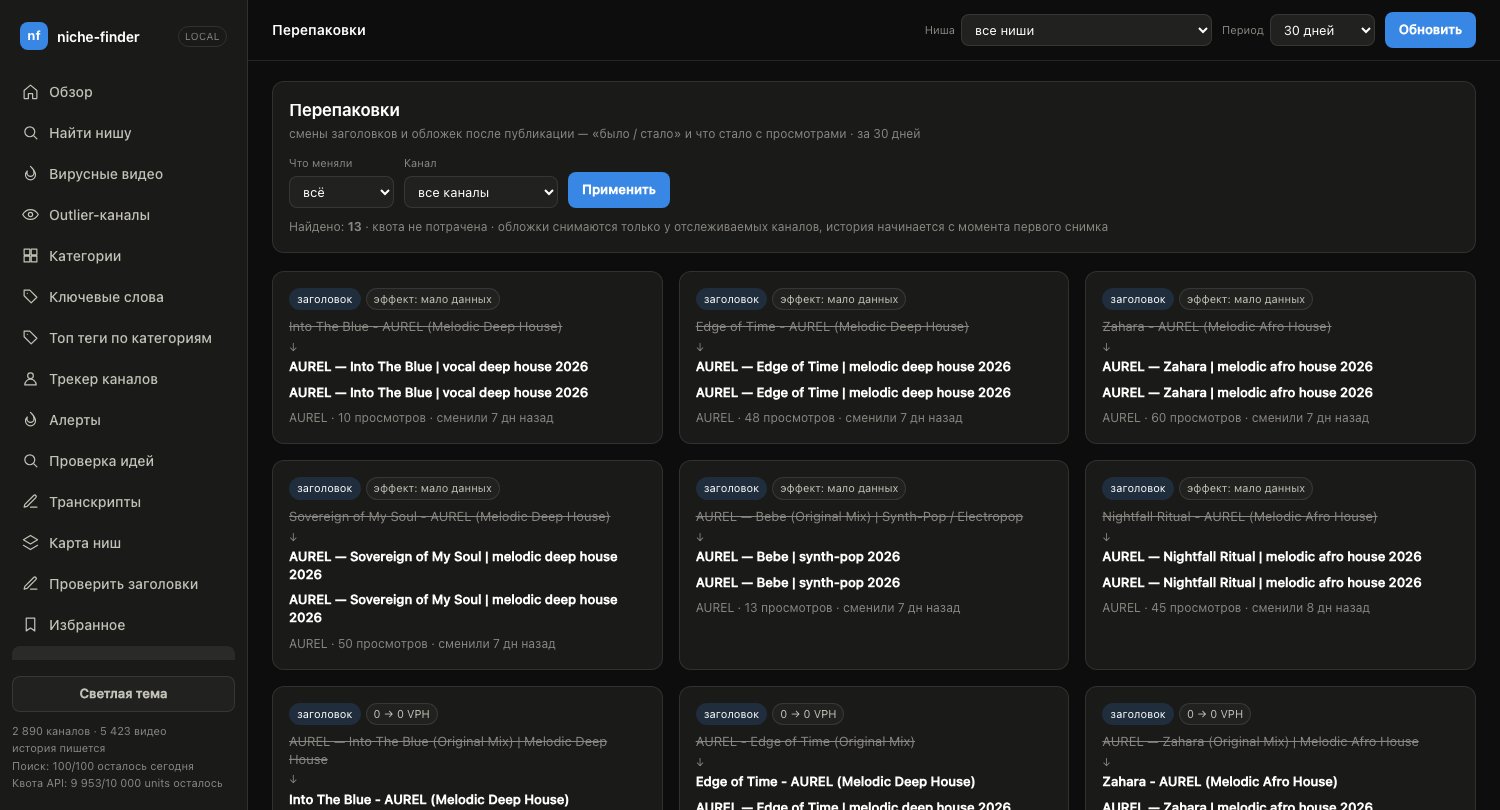Screen dimensions: 1500x810
Task: Click the eye icon beside Outlier-каналы
Action: pyautogui.click(x=30, y=215)
